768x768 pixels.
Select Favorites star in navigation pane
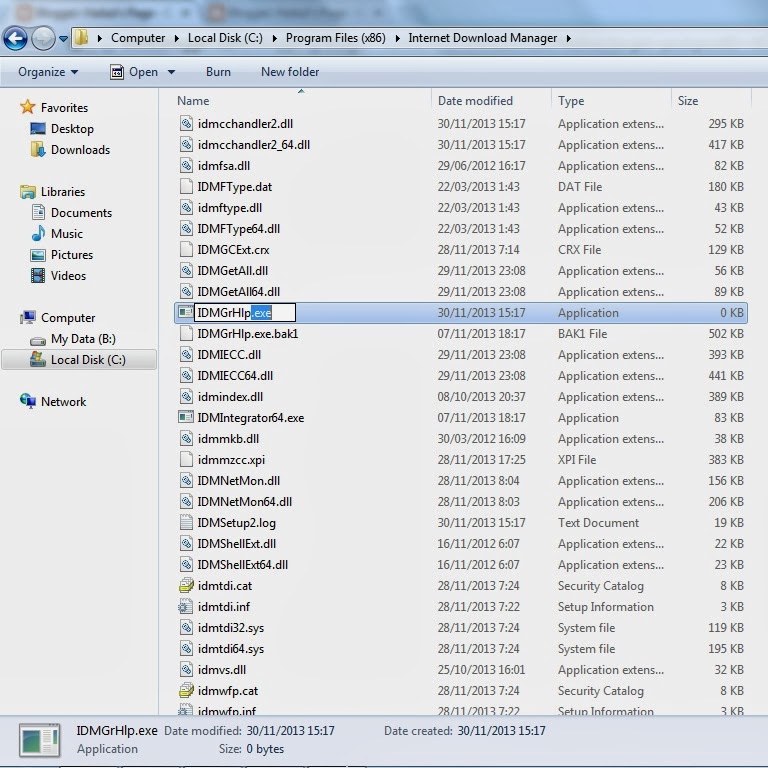[x=27, y=107]
